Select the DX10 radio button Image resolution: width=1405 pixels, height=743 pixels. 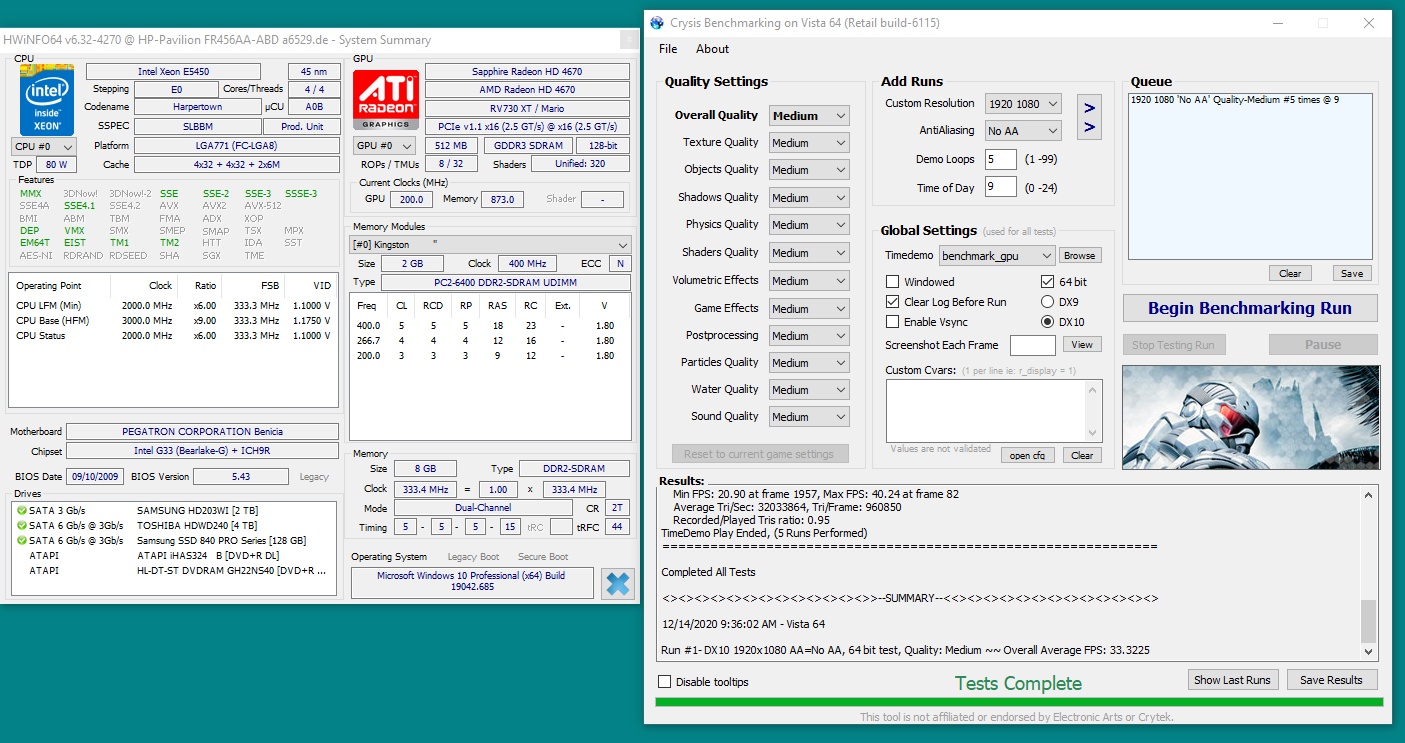tap(1048, 322)
